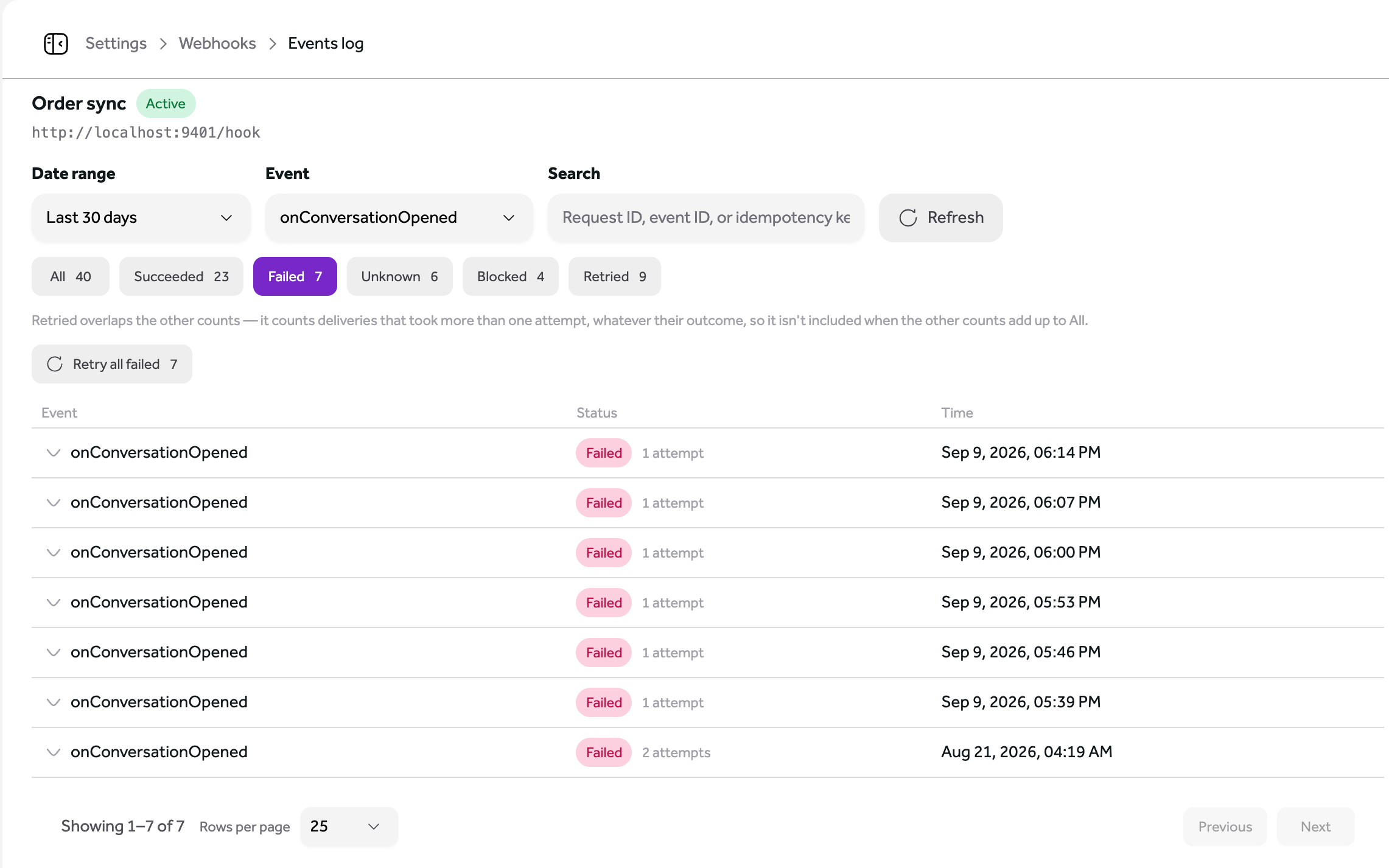Screen dimensions: 1389x868
Task: Expand the 06:07 PM event row
Action: pos(54,503)
